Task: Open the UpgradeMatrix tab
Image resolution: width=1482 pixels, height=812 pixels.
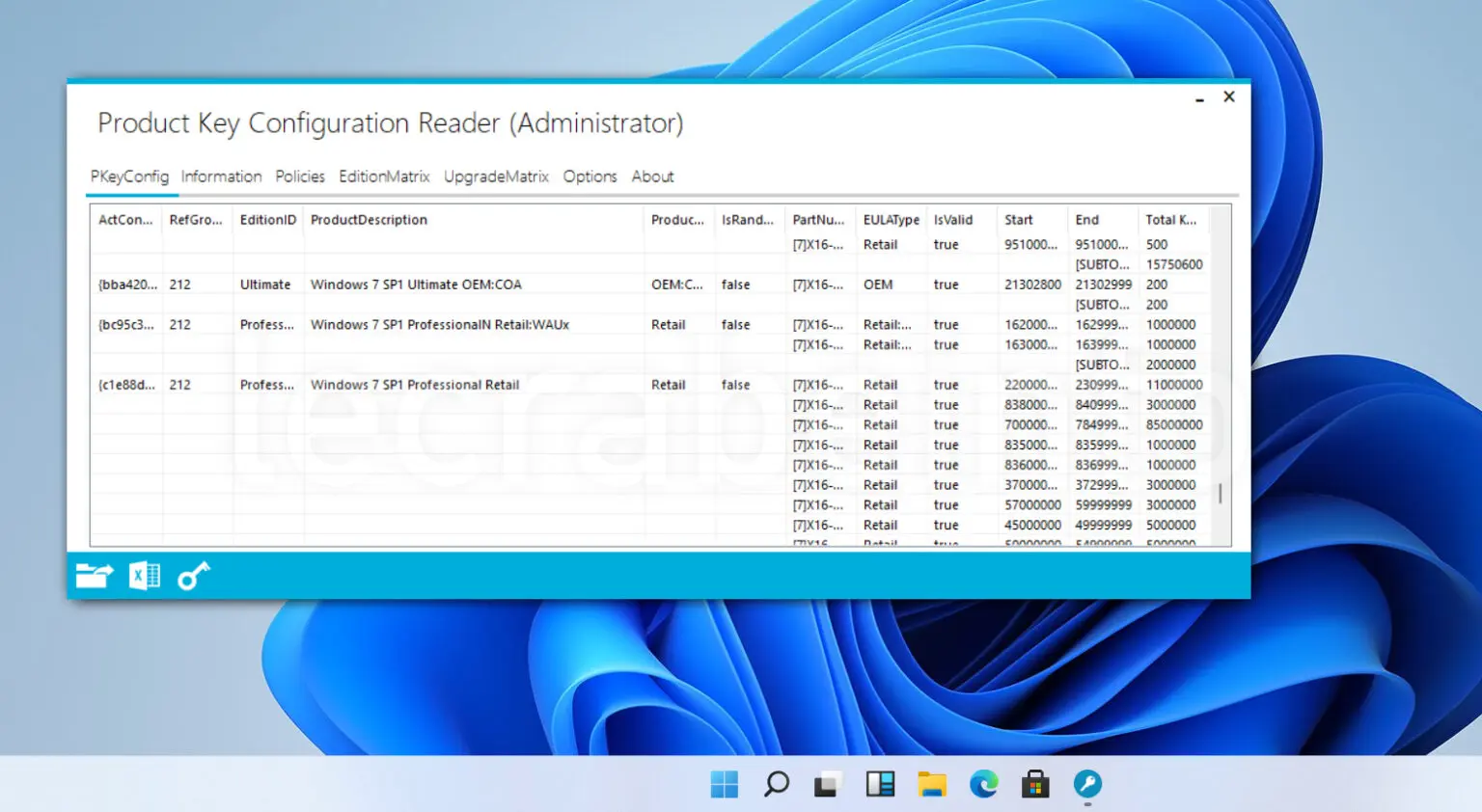Action: tap(496, 176)
